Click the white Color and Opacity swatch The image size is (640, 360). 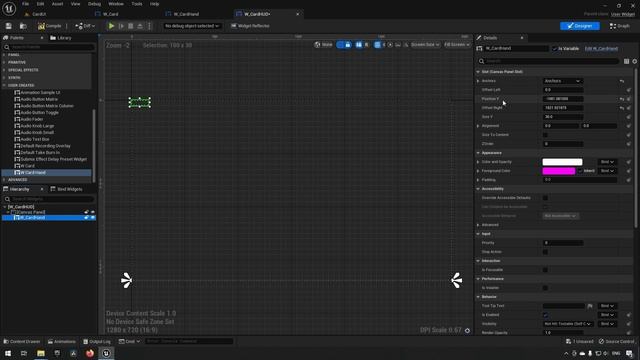point(562,162)
